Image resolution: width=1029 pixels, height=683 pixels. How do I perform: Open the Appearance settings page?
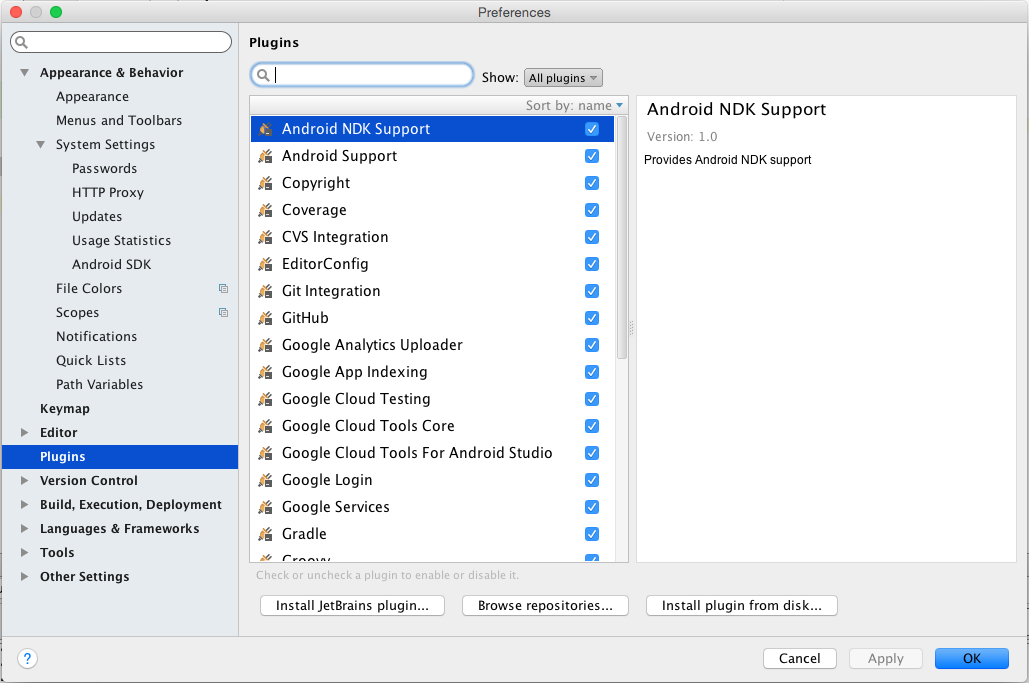tap(93, 96)
